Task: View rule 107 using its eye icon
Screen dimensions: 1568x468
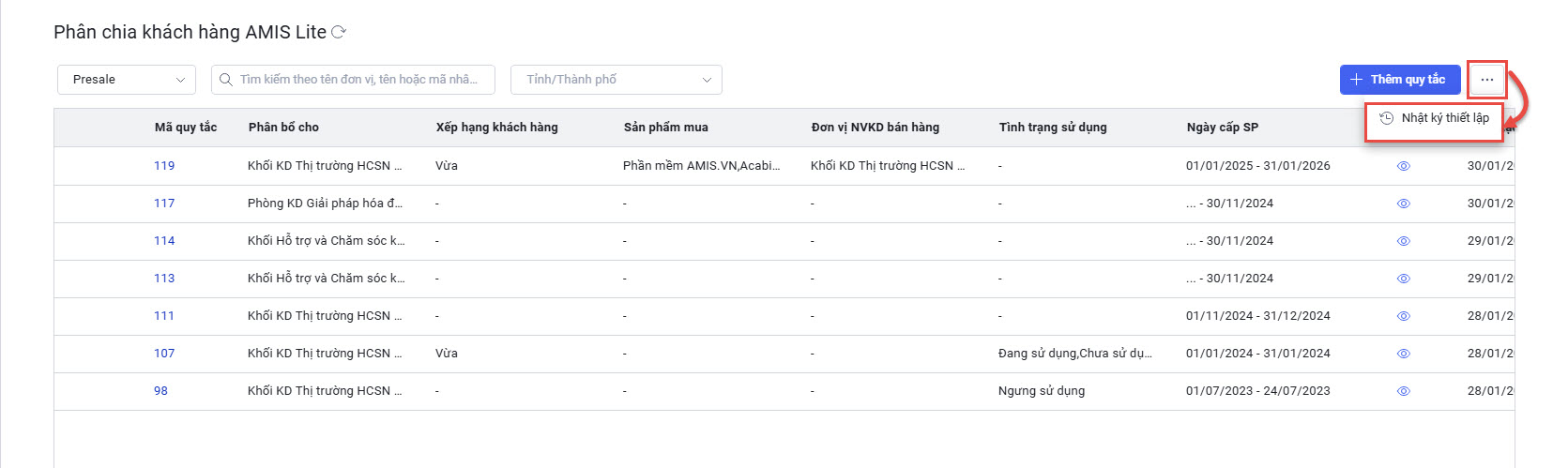Action: (x=1404, y=354)
